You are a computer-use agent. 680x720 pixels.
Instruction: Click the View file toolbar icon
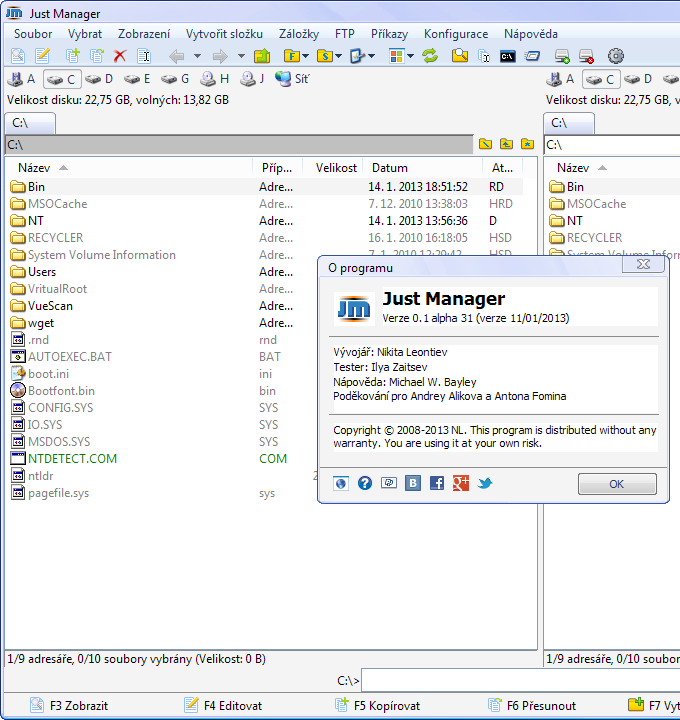coord(17,56)
